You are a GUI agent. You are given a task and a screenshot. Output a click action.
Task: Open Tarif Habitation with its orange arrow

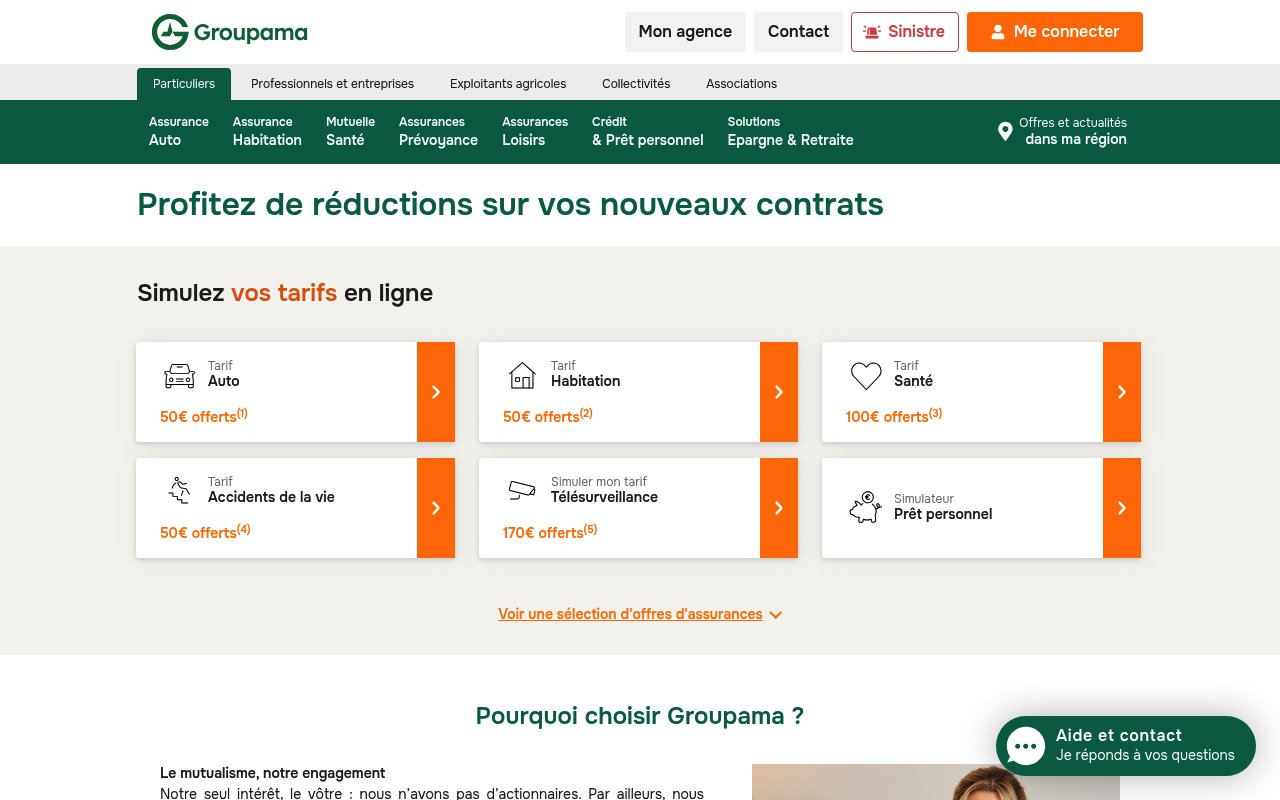pos(779,392)
